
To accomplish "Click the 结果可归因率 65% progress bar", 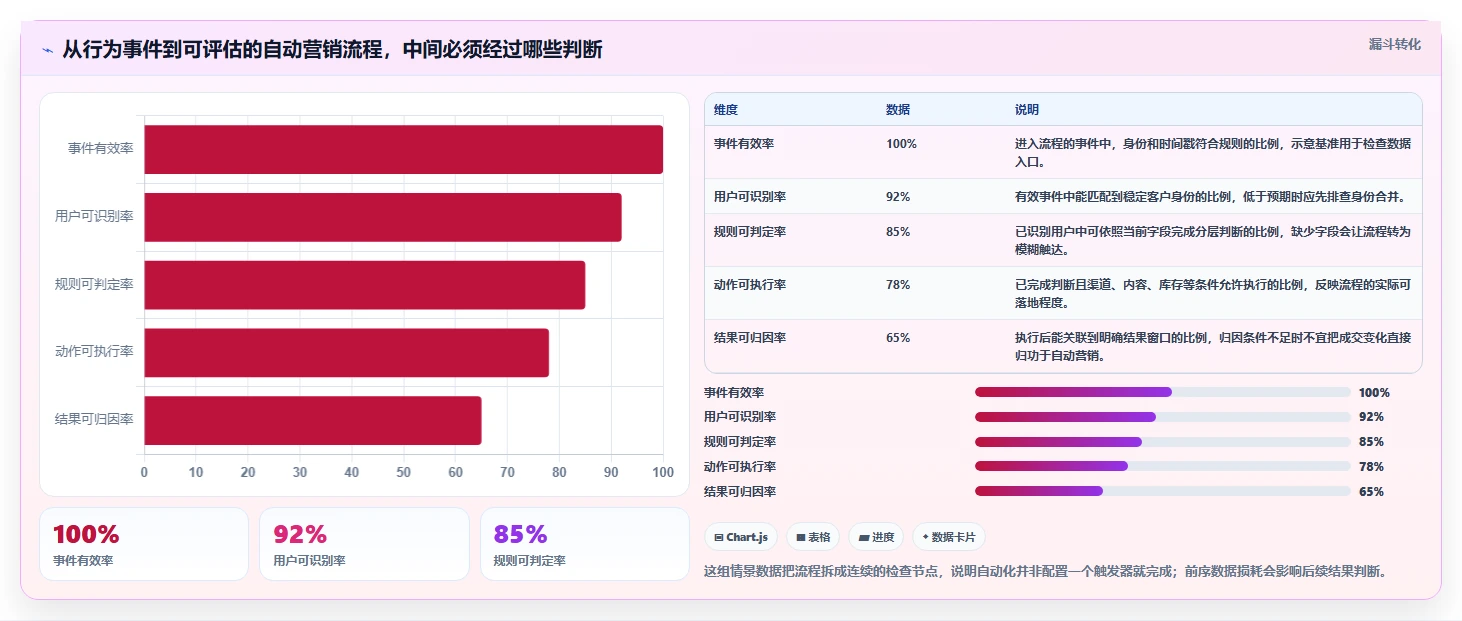I will pyautogui.click(x=1162, y=491).
